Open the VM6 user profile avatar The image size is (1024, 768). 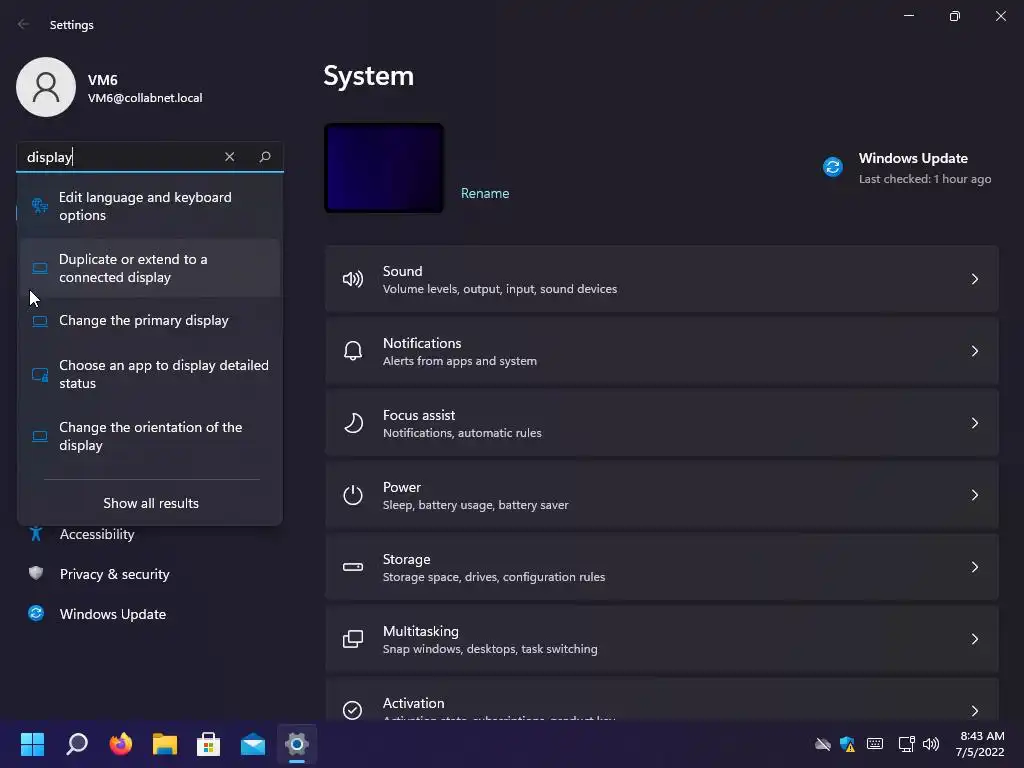click(x=46, y=87)
